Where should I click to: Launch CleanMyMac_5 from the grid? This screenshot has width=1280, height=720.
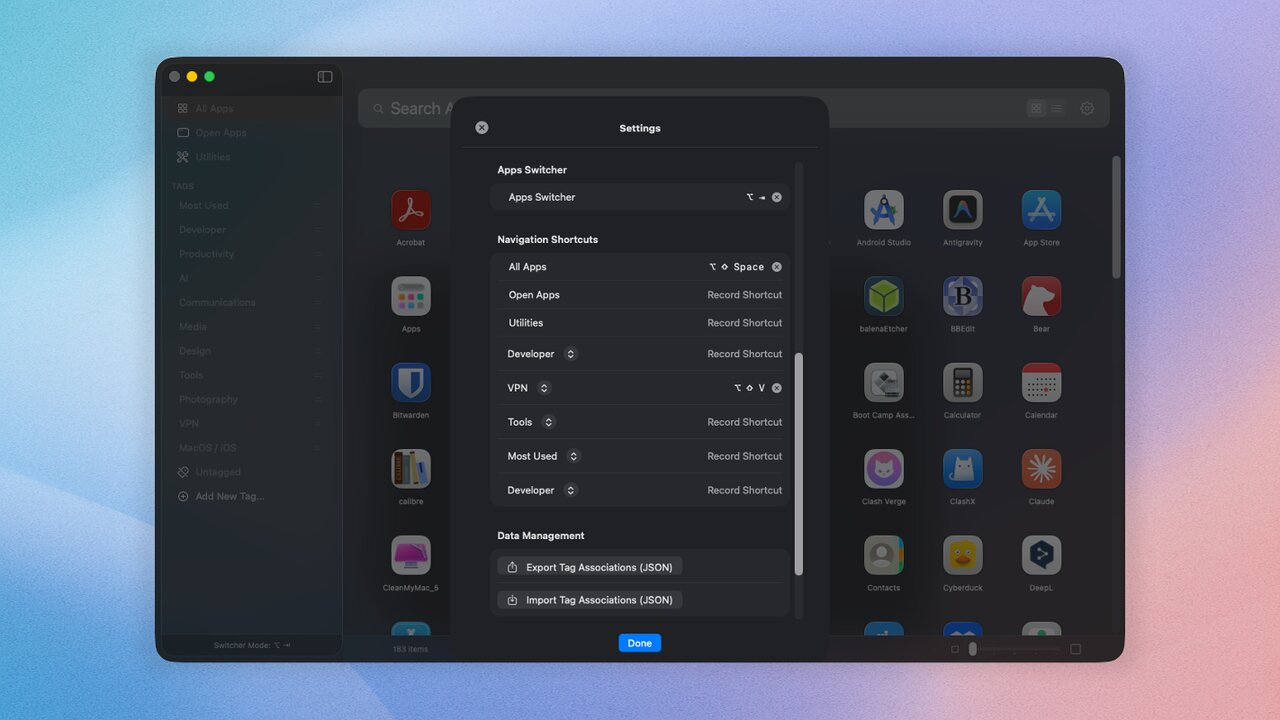point(411,555)
